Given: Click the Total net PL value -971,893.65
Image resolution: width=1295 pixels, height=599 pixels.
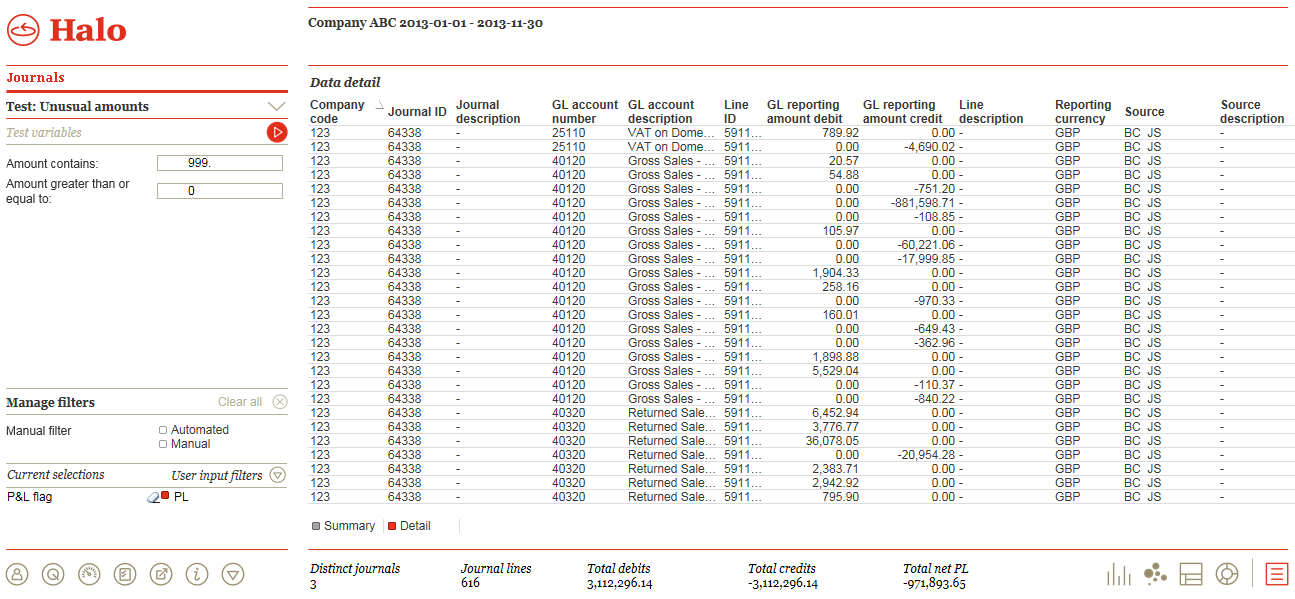Looking at the screenshot, I should 934,584.
